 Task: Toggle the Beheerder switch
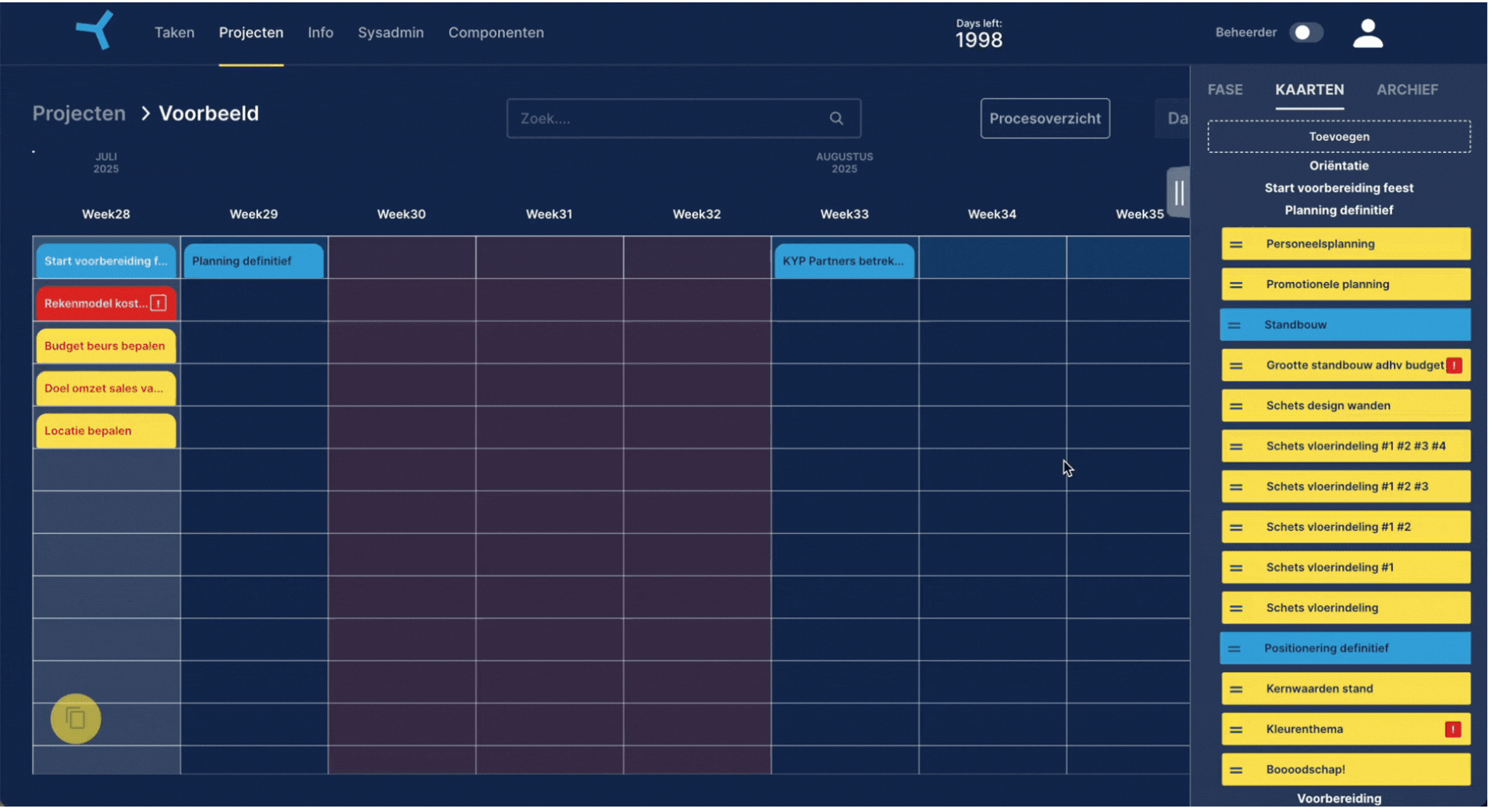1305,32
